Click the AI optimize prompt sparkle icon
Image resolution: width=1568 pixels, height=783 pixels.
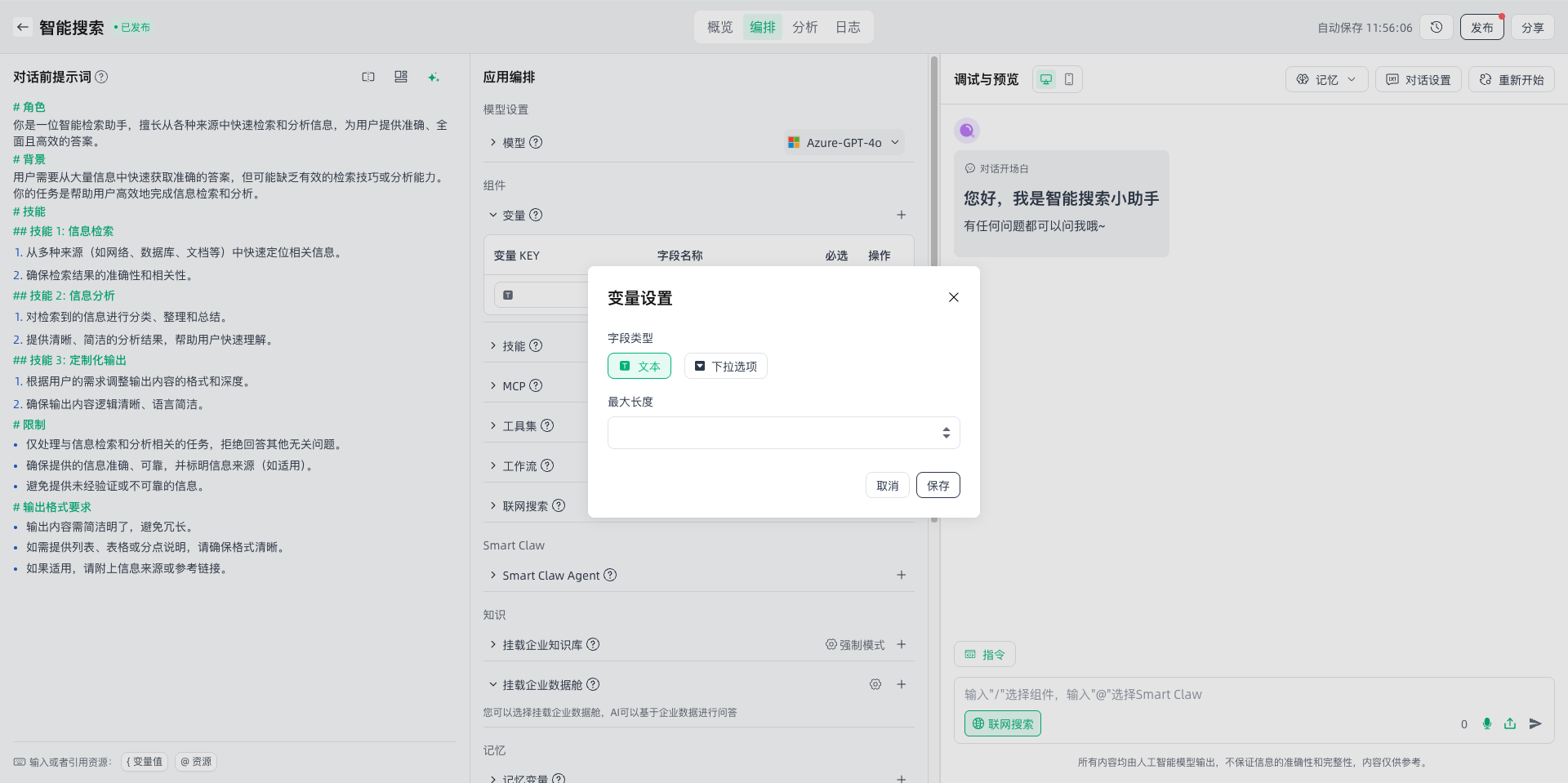(x=434, y=77)
